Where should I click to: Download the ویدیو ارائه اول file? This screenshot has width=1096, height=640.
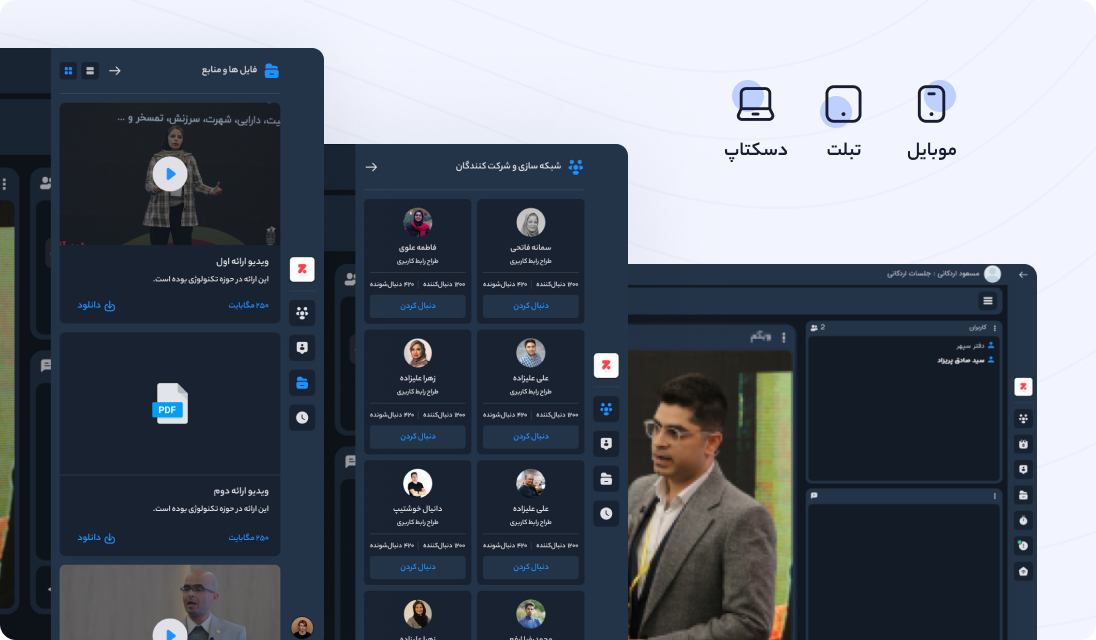pos(96,305)
